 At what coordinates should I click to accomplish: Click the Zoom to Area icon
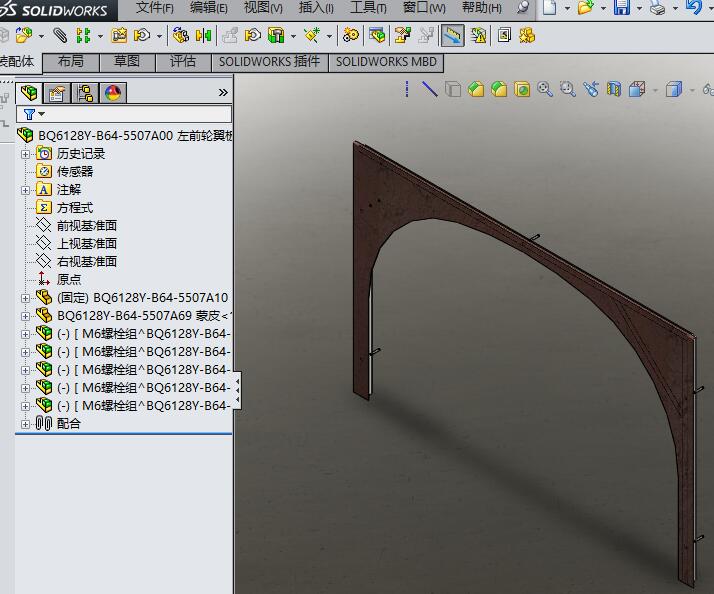coord(568,90)
